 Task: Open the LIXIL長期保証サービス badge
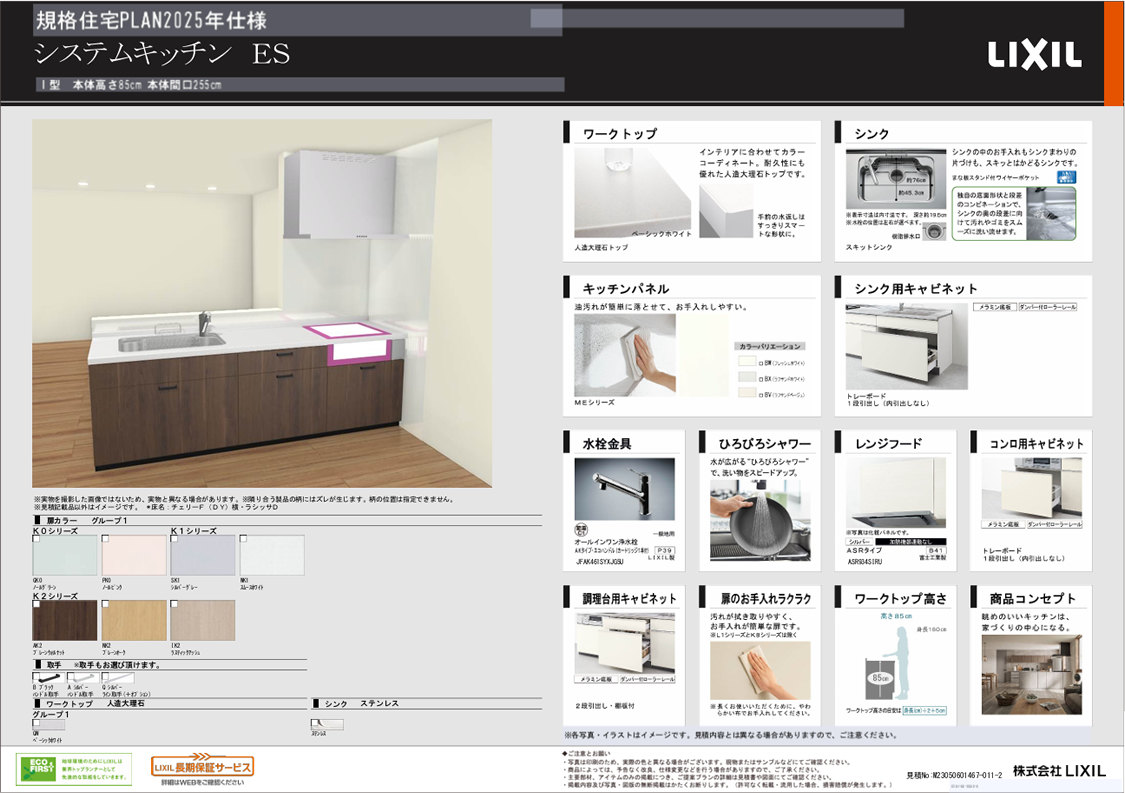pyautogui.click(x=203, y=767)
